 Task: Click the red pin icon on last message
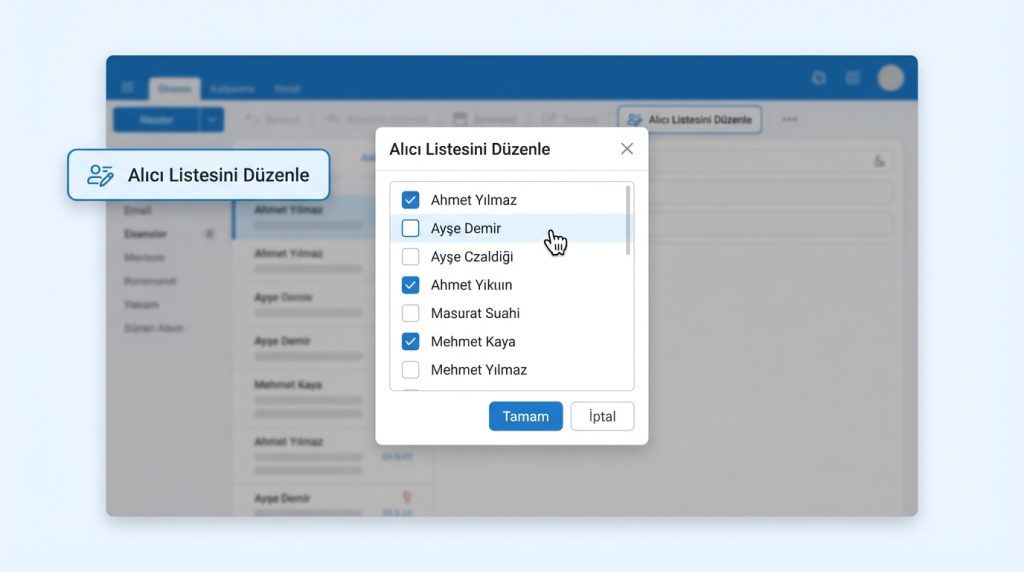(407, 498)
